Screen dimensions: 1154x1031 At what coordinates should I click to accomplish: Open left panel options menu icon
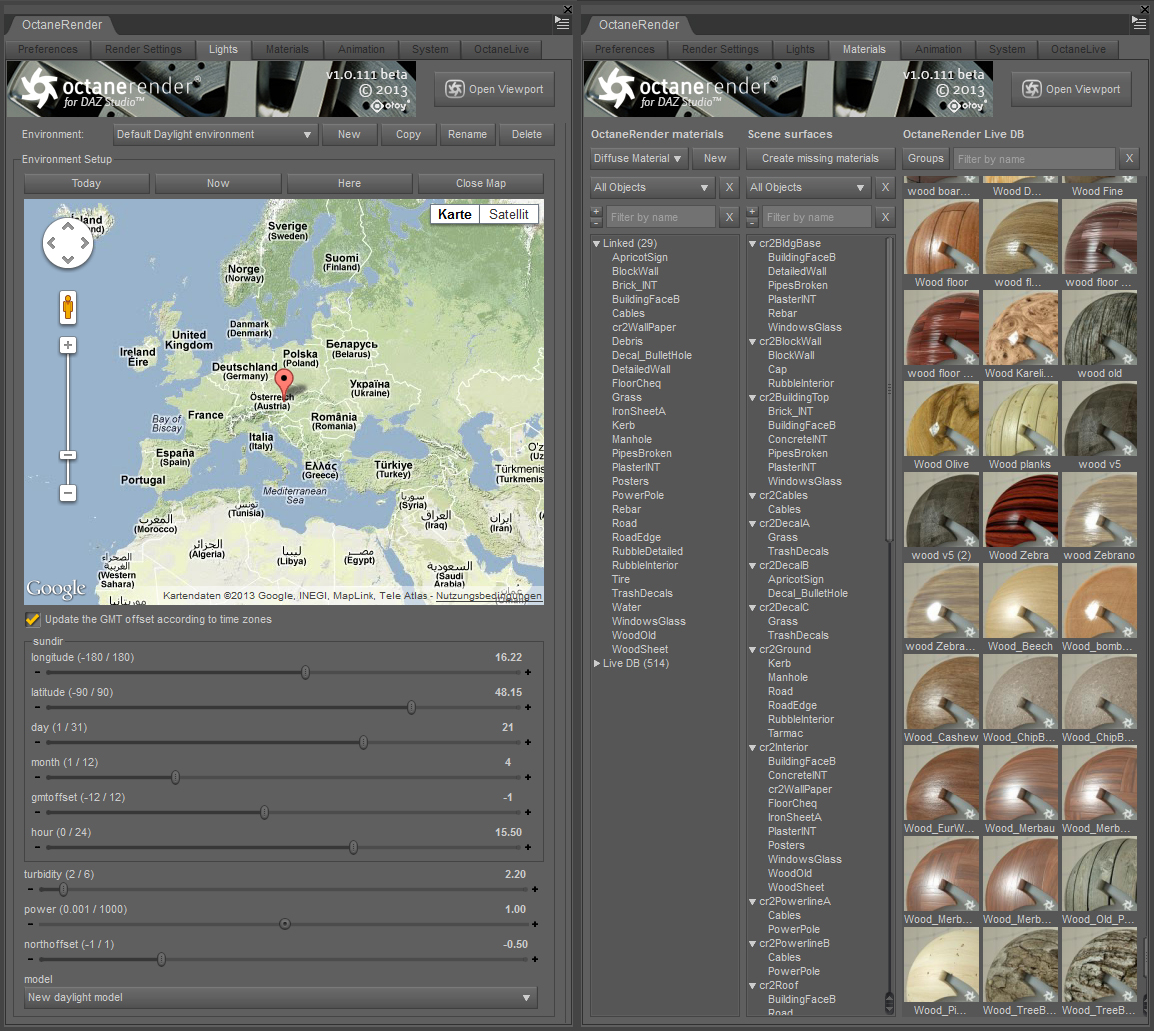tap(562, 24)
